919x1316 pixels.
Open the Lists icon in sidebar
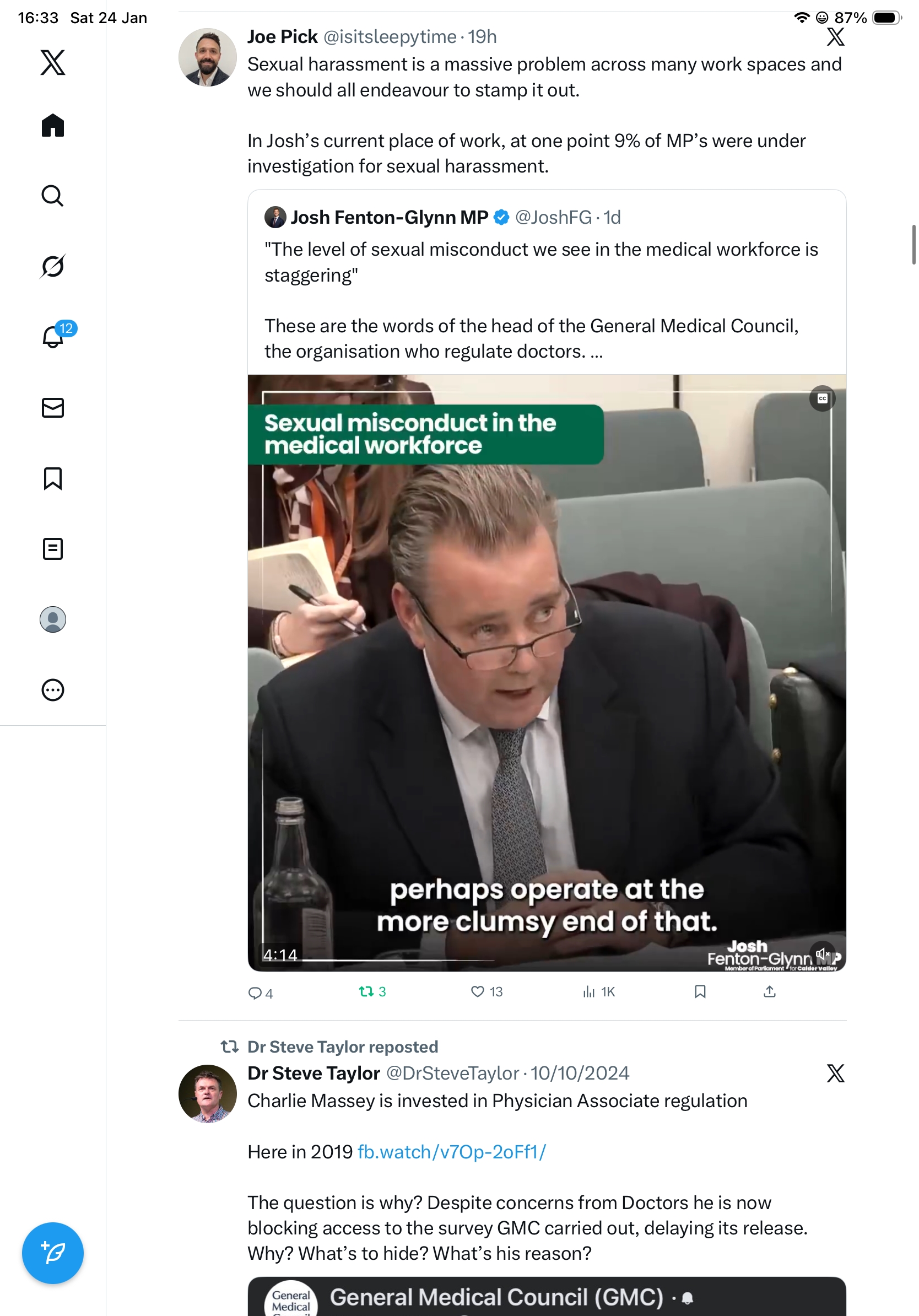(x=53, y=548)
